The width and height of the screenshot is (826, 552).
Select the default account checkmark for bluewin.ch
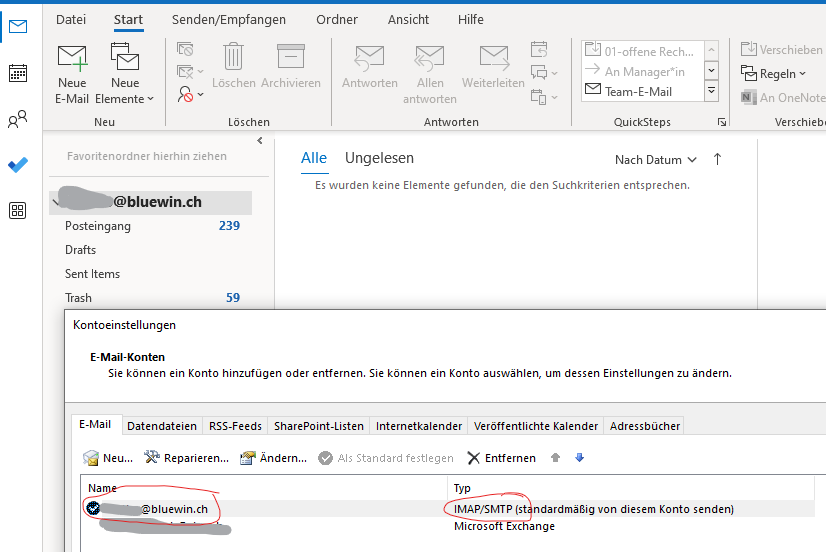click(93, 509)
